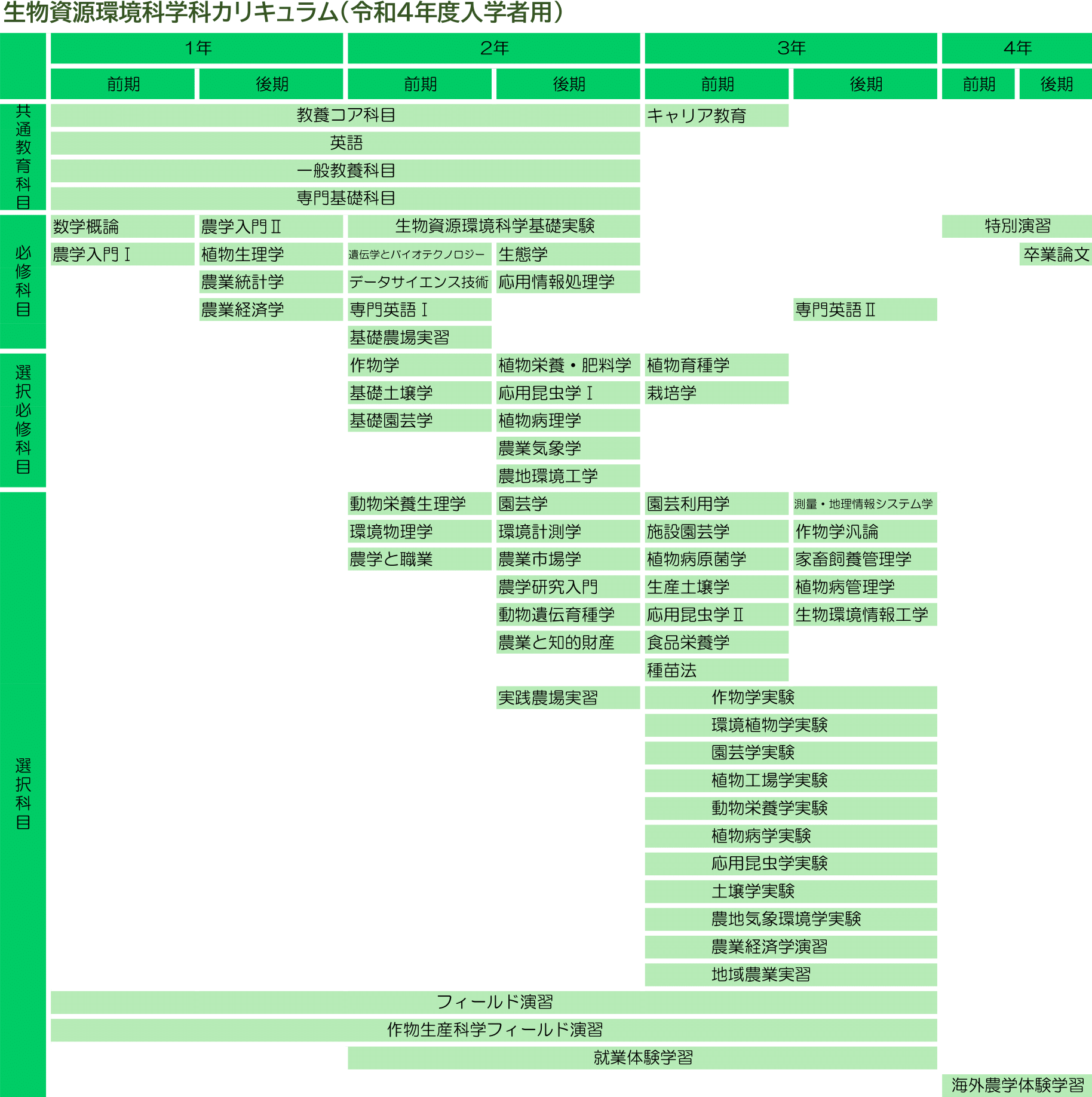The width and height of the screenshot is (1092, 1097).
Task: Click the 生態学 cell
Action: point(568,254)
